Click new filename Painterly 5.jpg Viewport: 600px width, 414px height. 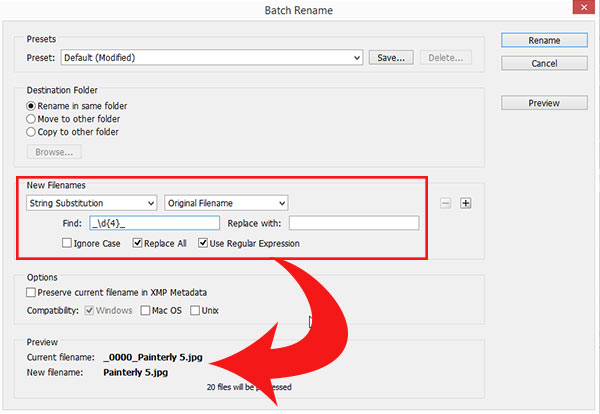coord(135,372)
